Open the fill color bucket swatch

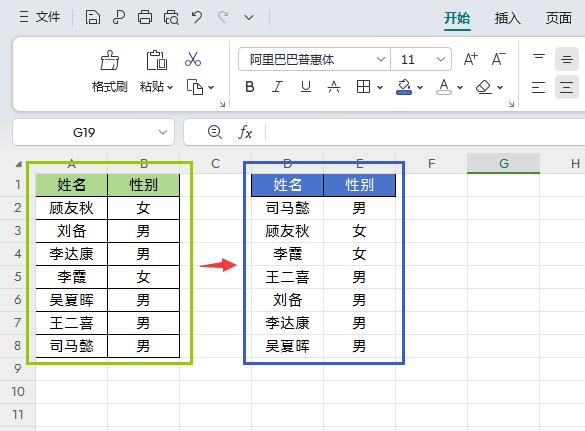[x=404, y=87]
